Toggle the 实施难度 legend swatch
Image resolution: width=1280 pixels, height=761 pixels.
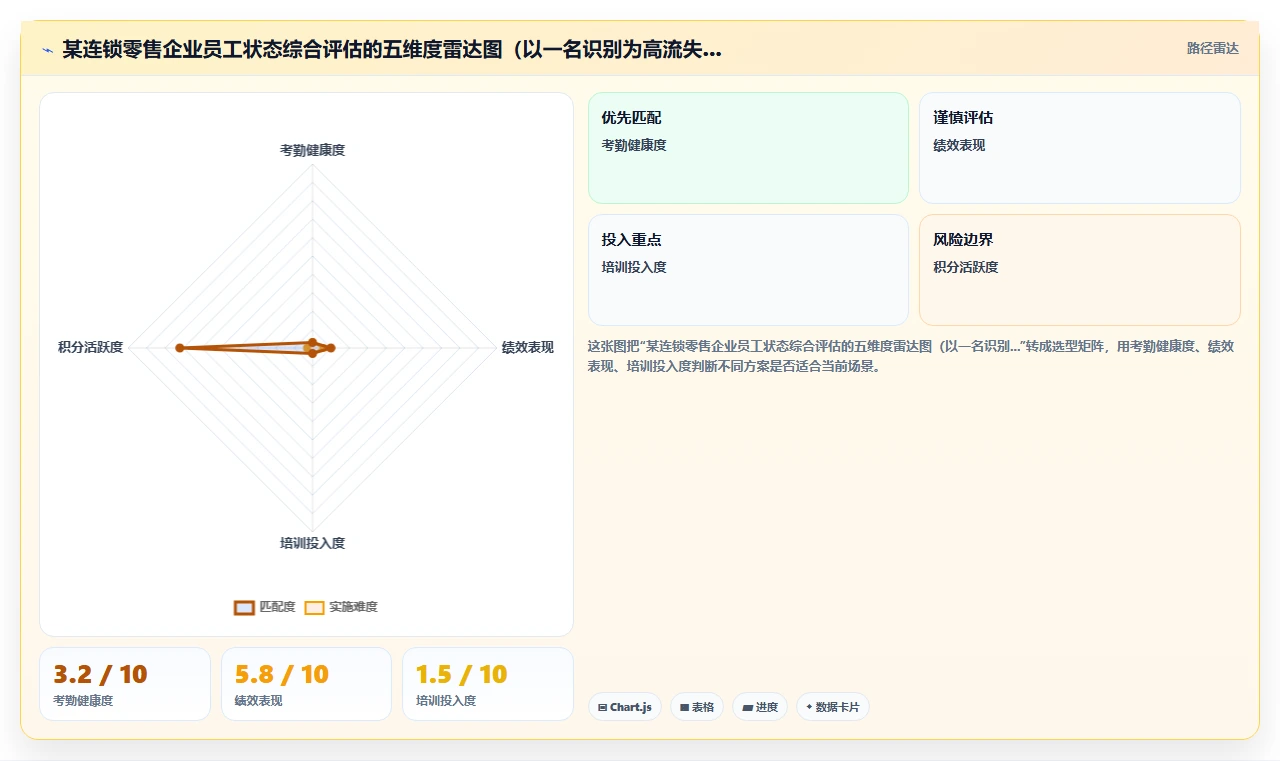coord(314,607)
